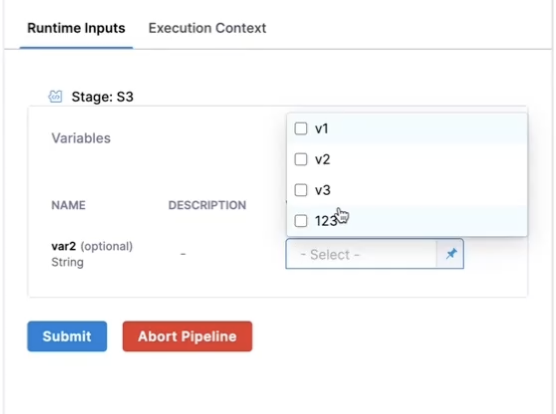
Task: Click the Stage: S3 heading
Action: coord(102,97)
